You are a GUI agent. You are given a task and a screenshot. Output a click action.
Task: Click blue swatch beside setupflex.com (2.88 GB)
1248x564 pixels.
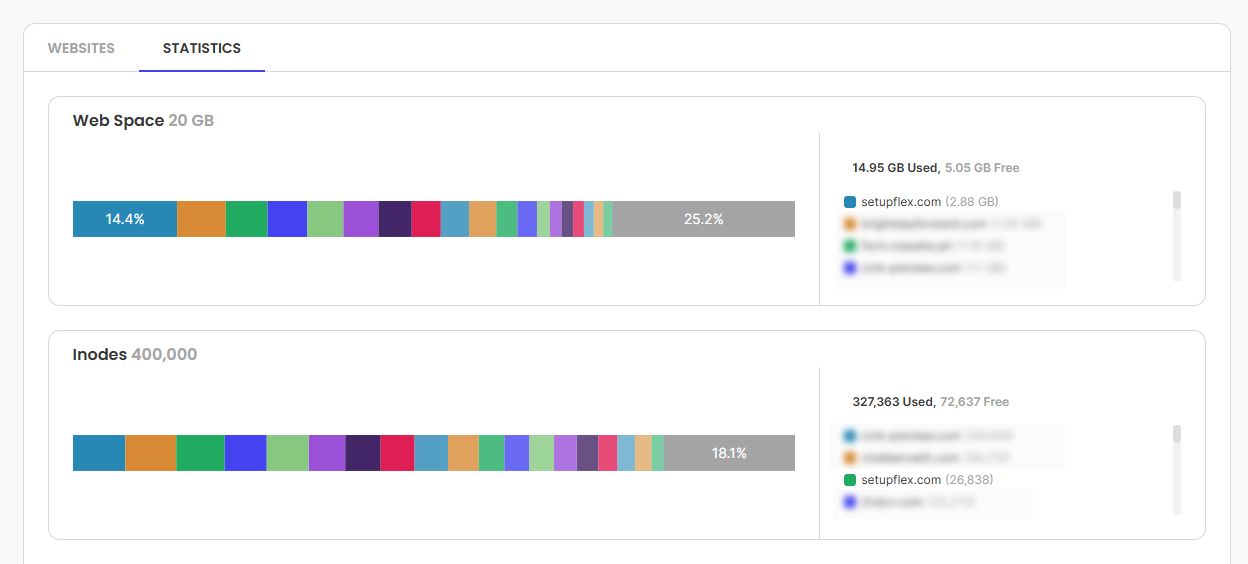(850, 202)
